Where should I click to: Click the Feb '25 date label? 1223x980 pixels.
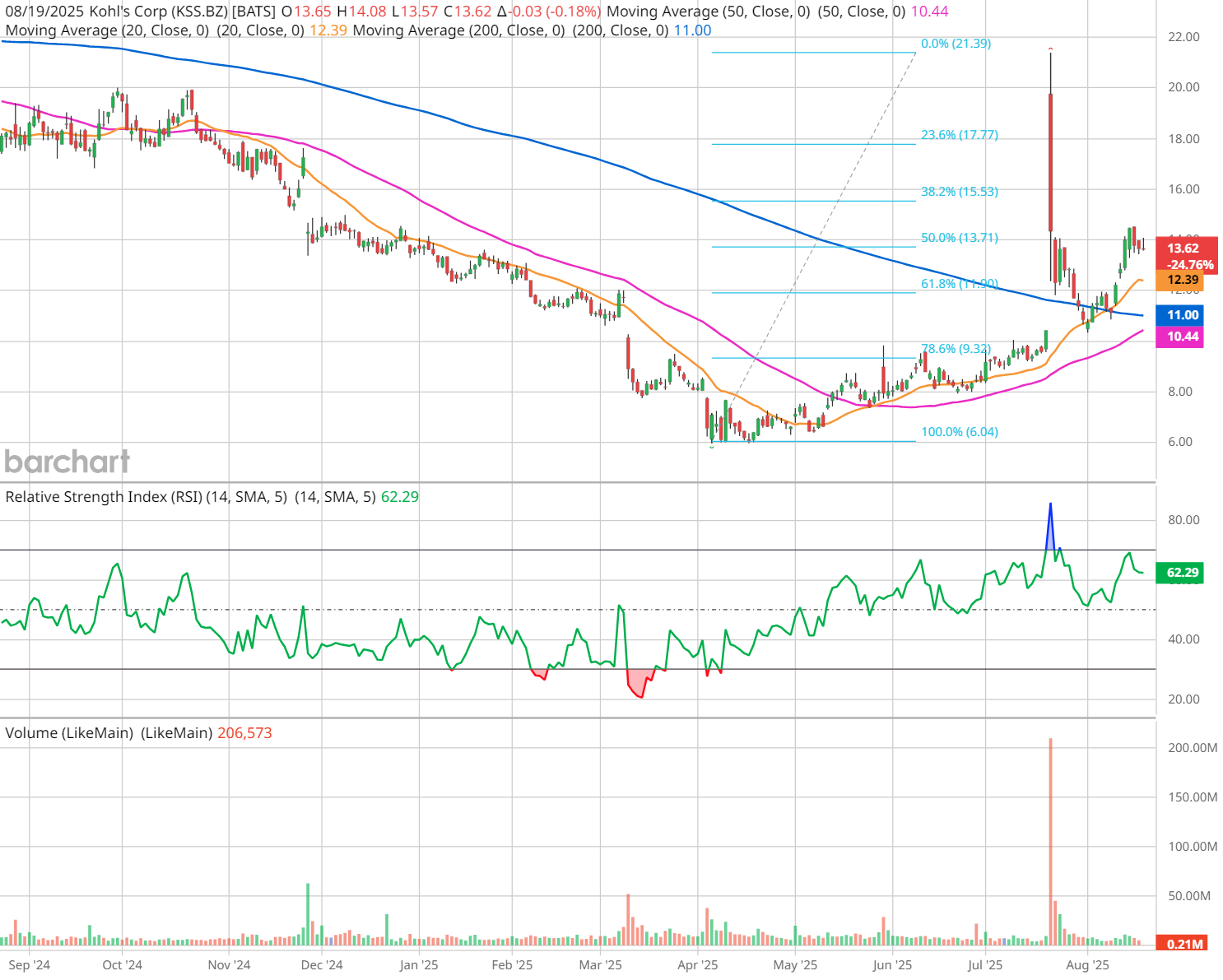click(512, 965)
